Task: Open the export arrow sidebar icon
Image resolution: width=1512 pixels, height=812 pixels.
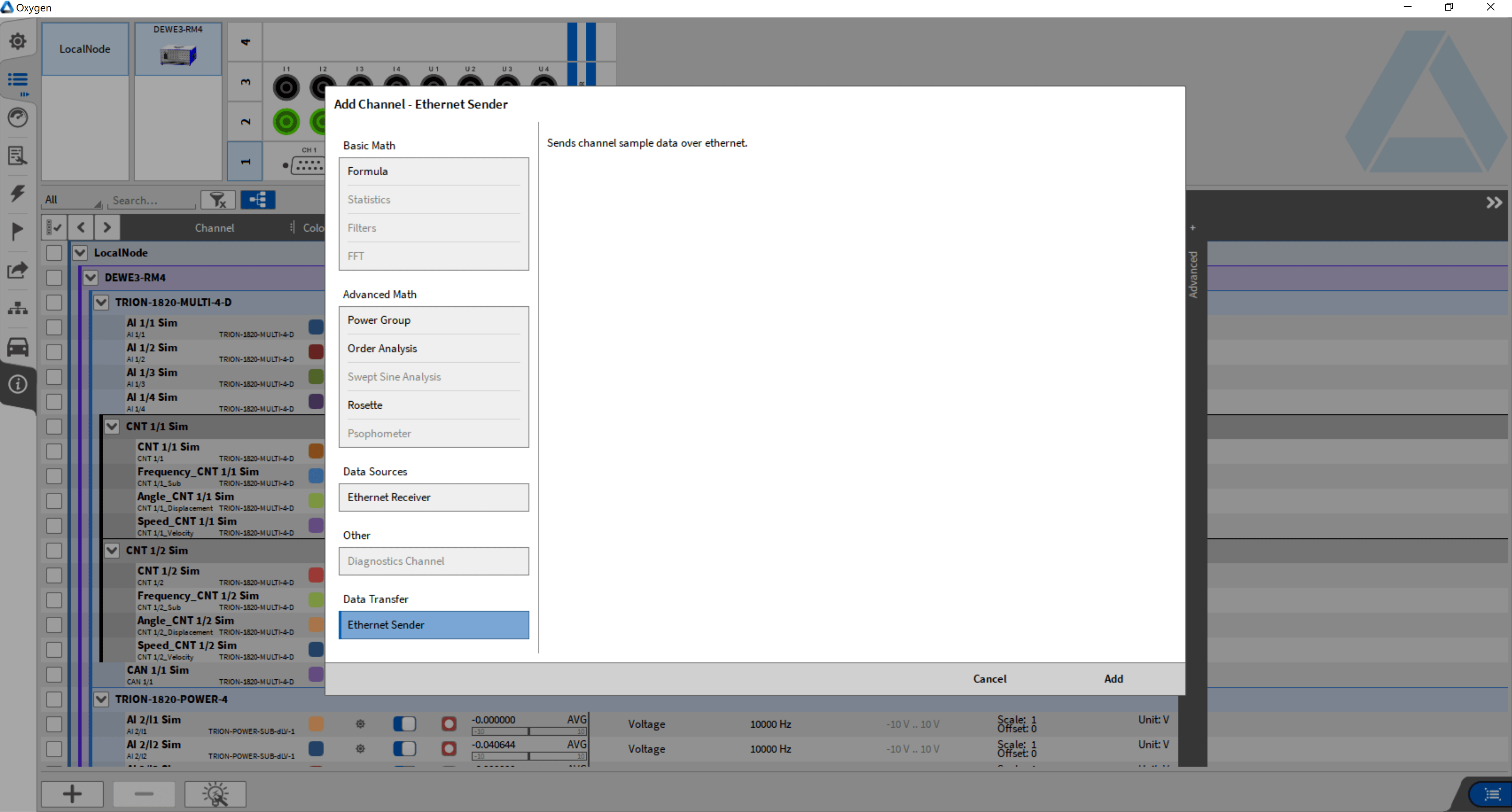Action: pos(18,270)
